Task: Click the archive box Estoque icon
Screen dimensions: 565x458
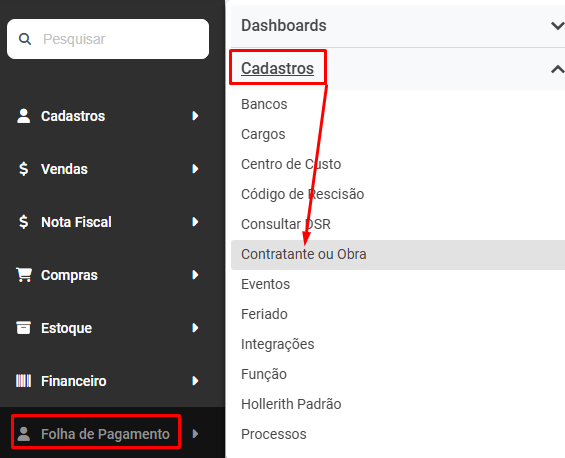Action: point(23,328)
